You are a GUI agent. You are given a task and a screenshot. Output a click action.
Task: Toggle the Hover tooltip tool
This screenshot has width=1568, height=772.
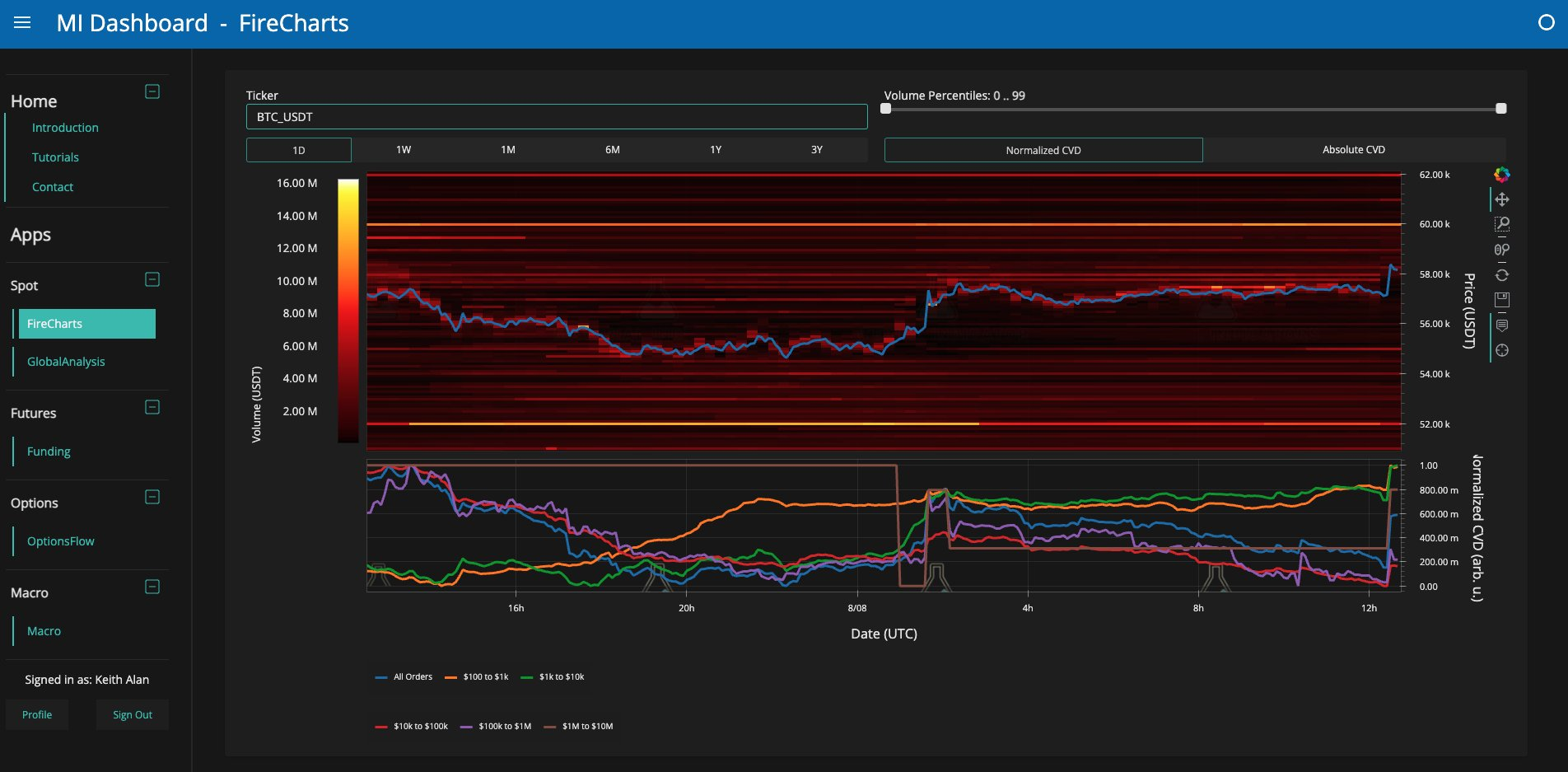1502,325
